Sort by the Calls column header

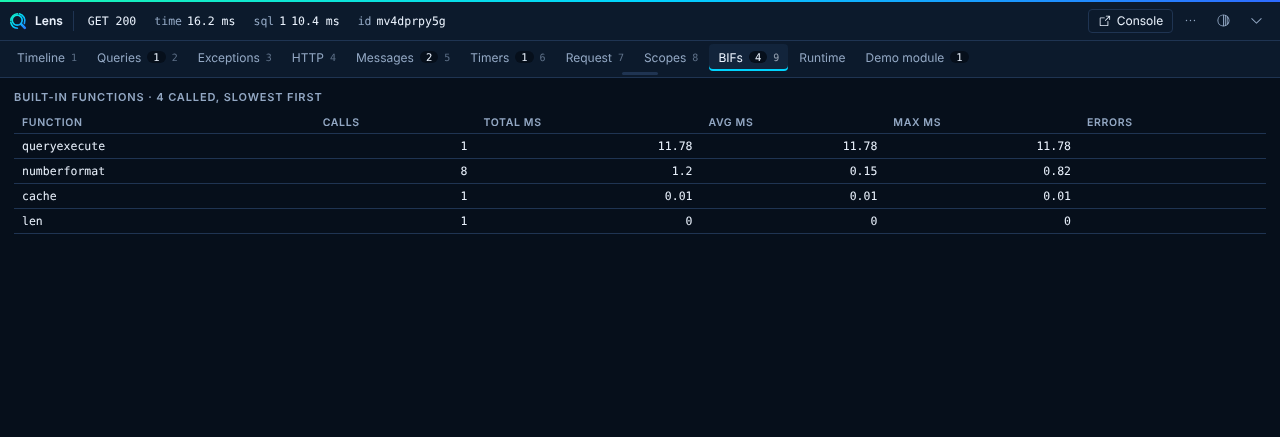pyautogui.click(x=341, y=122)
